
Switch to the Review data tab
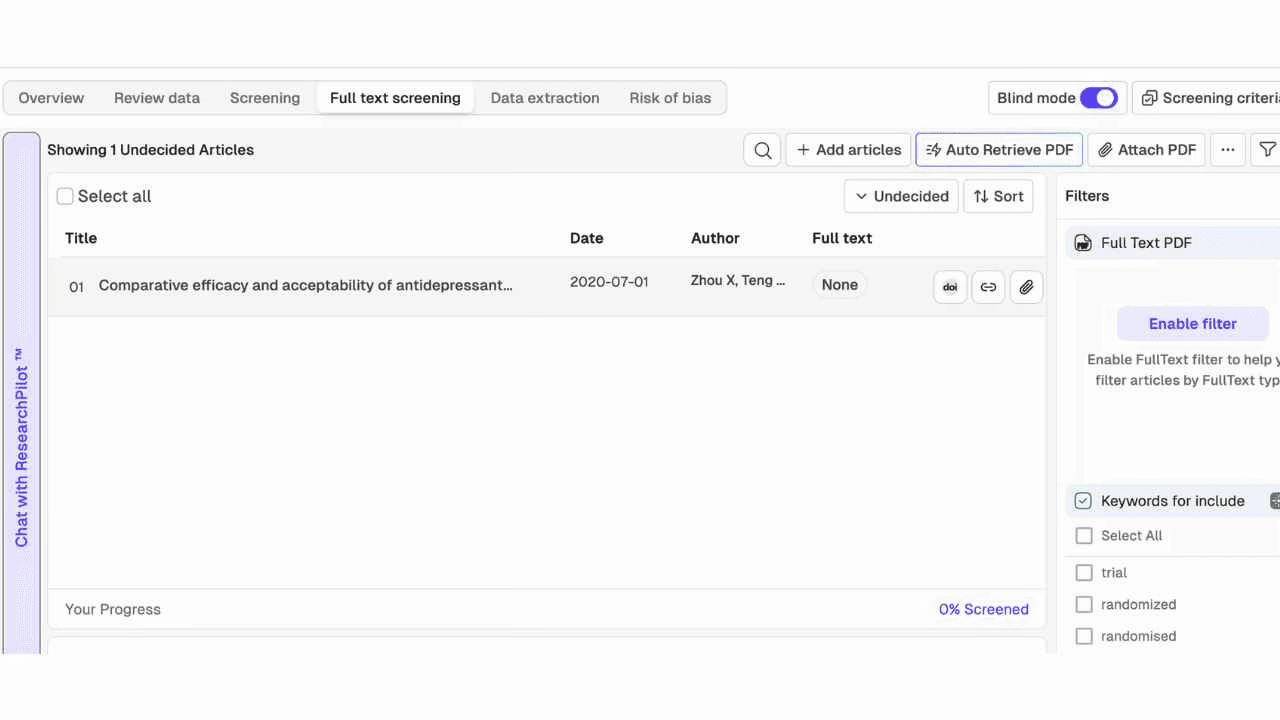pyautogui.click(x=157, y=98)
